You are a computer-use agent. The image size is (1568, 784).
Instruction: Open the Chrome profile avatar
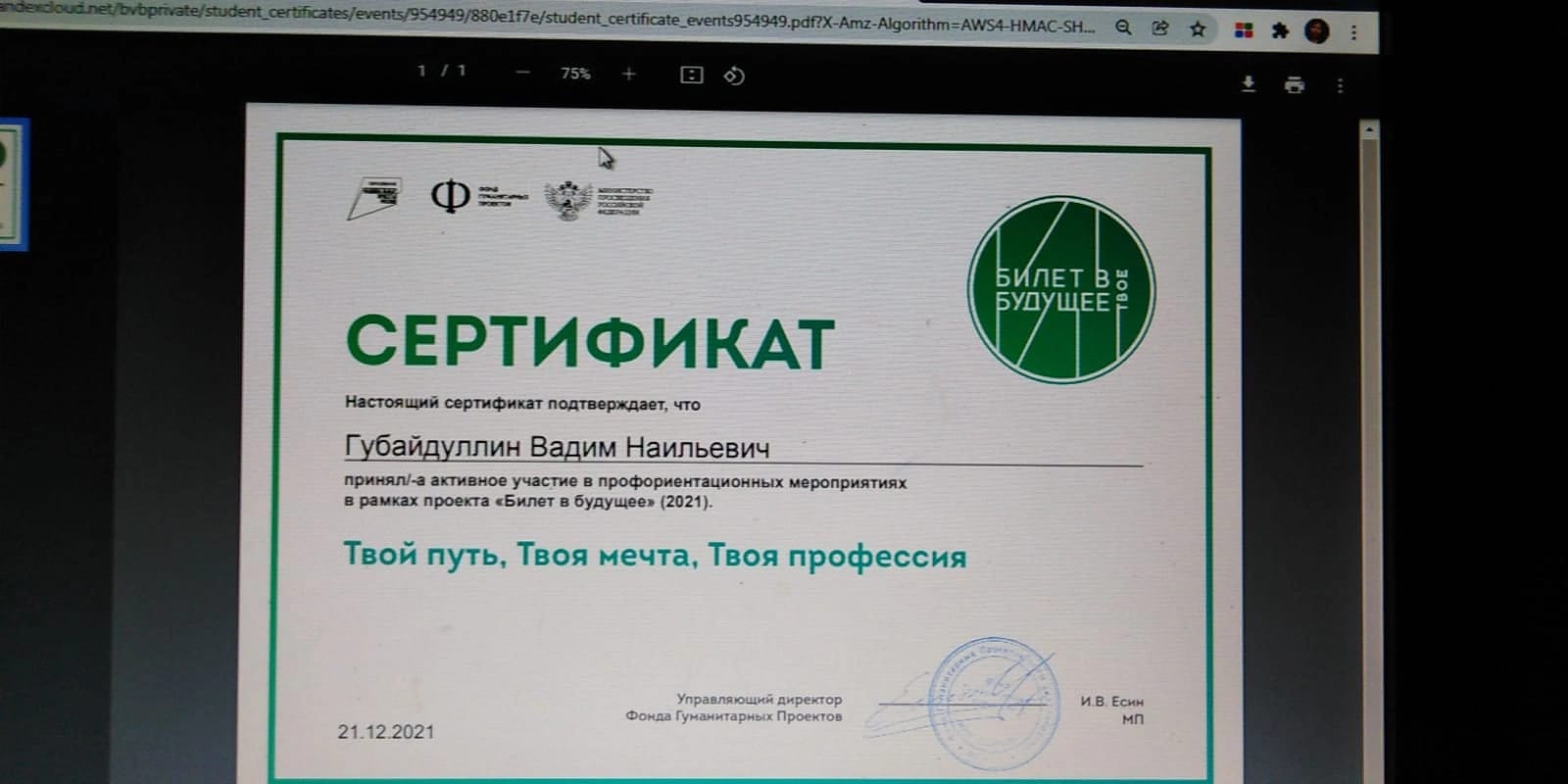pyautogui.click(x=1316, y=31)
